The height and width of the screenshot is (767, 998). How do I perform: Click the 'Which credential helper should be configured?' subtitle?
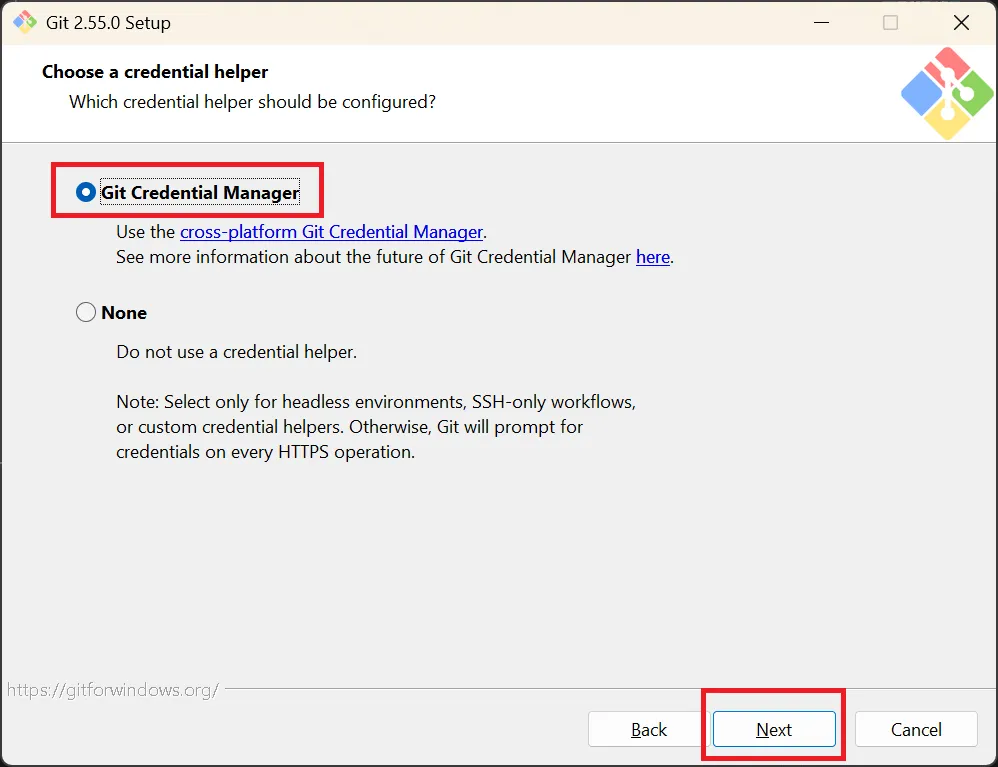point(253,102)
